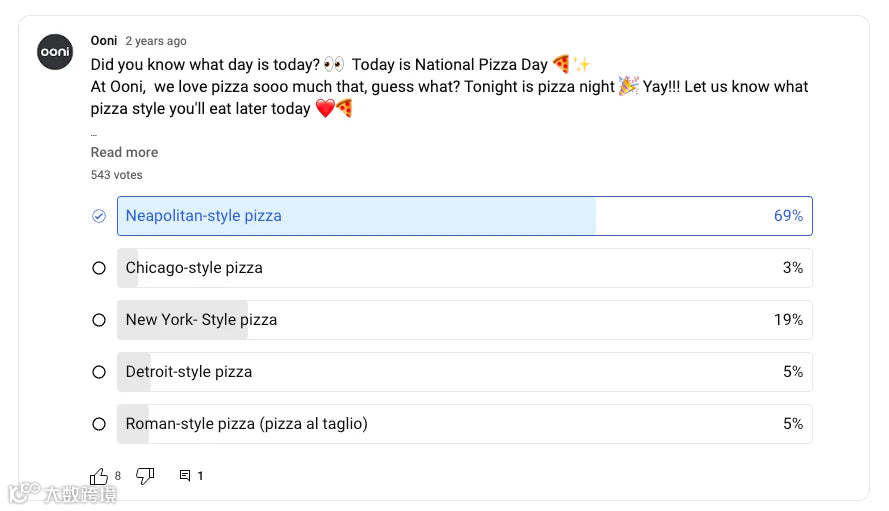
Task: Open the Ooni channel name link
Action: pyautogui.click(x=104, y=41)
